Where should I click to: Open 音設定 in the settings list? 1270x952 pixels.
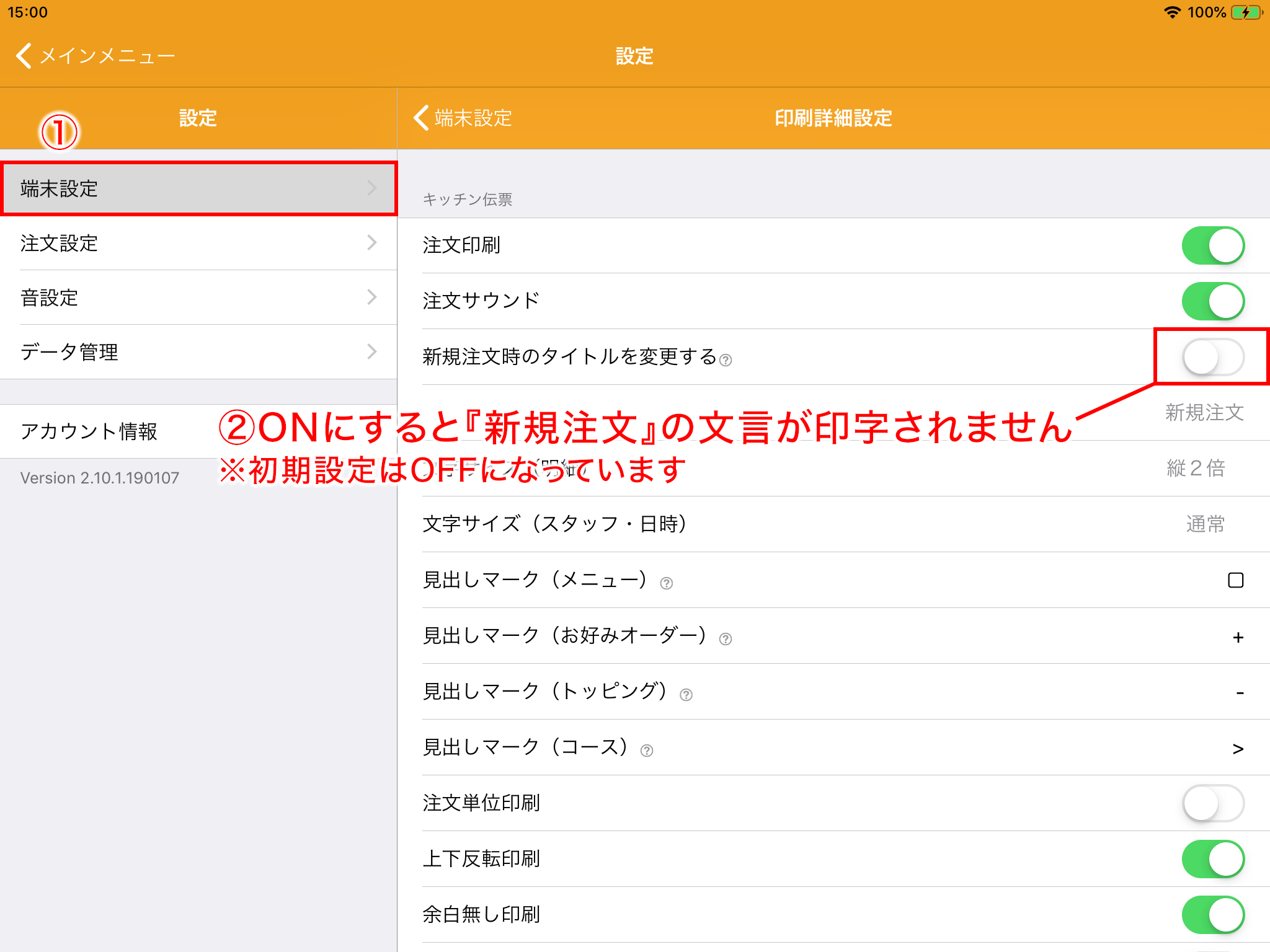[198, 297]
